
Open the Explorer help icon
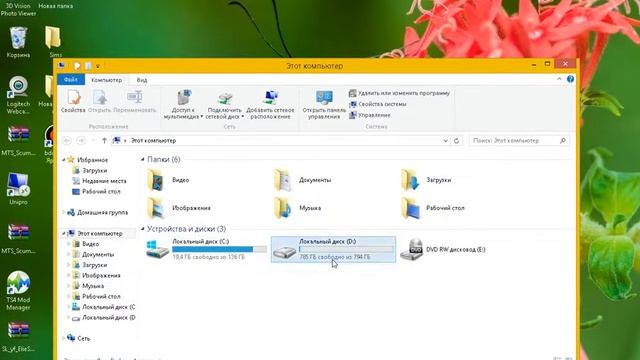pyautogui.click(x=570, y=79)
